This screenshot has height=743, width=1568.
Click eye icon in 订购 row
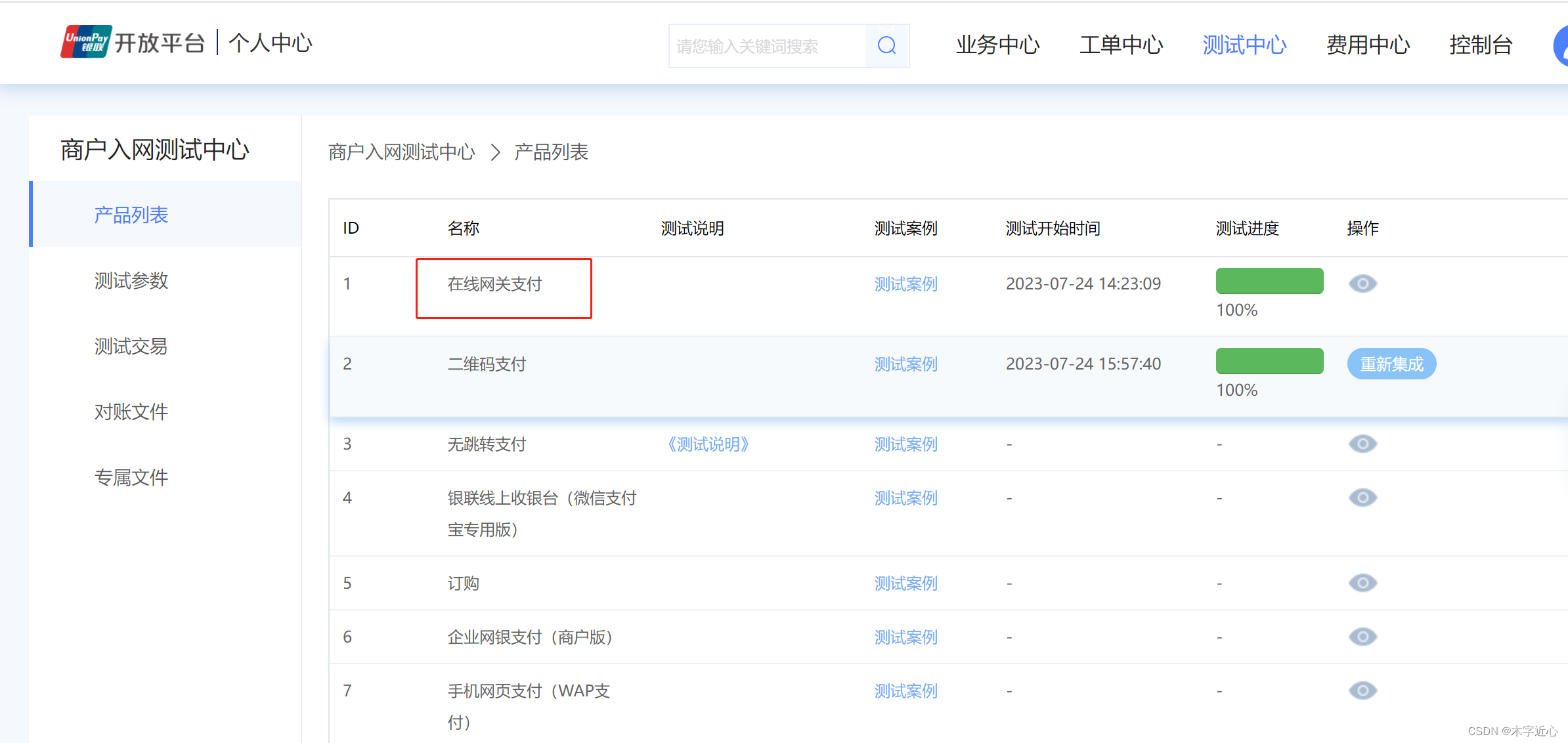(1362, 583)
